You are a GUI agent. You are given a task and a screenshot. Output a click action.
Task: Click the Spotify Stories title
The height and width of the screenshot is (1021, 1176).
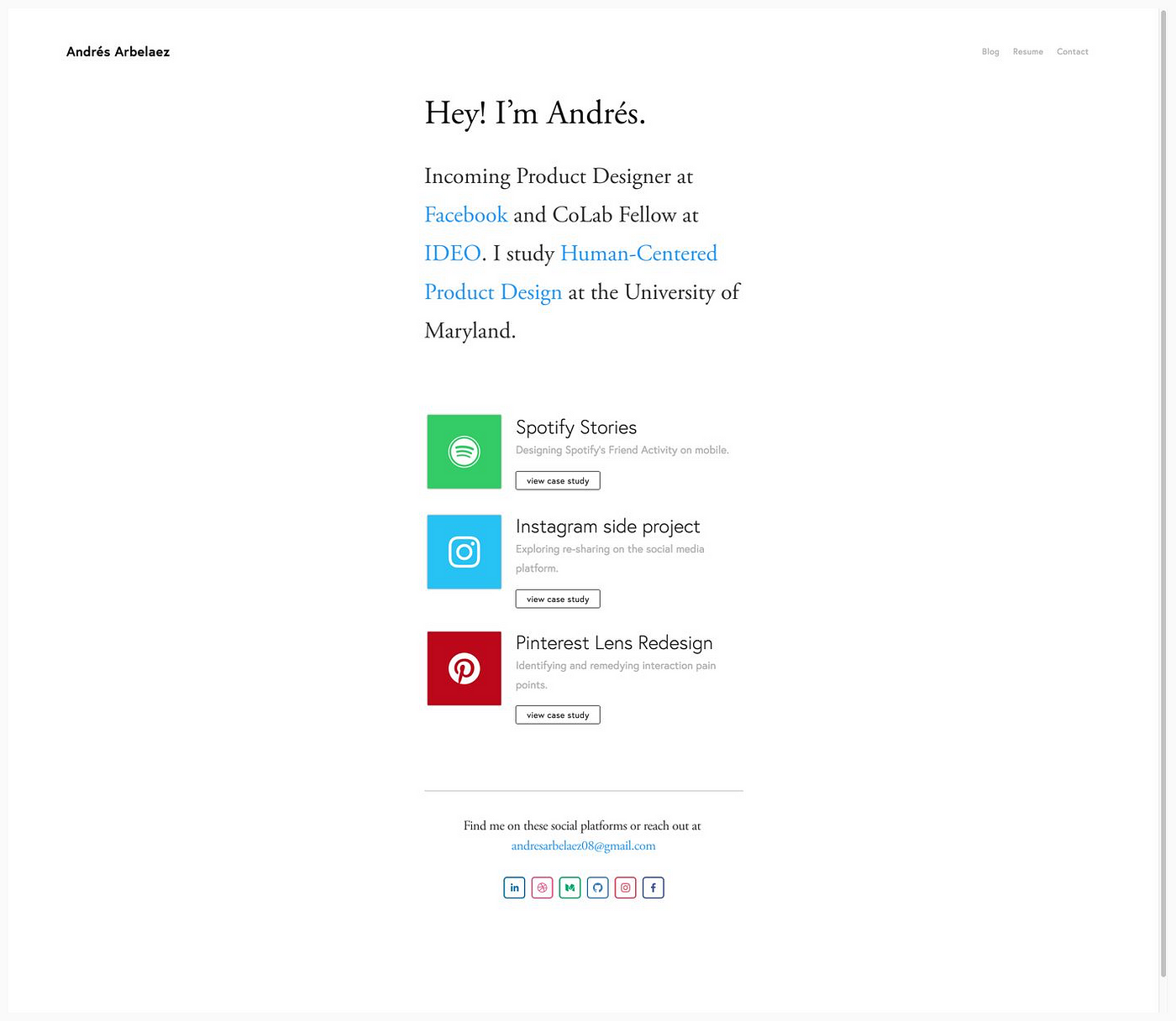[576, 427]
